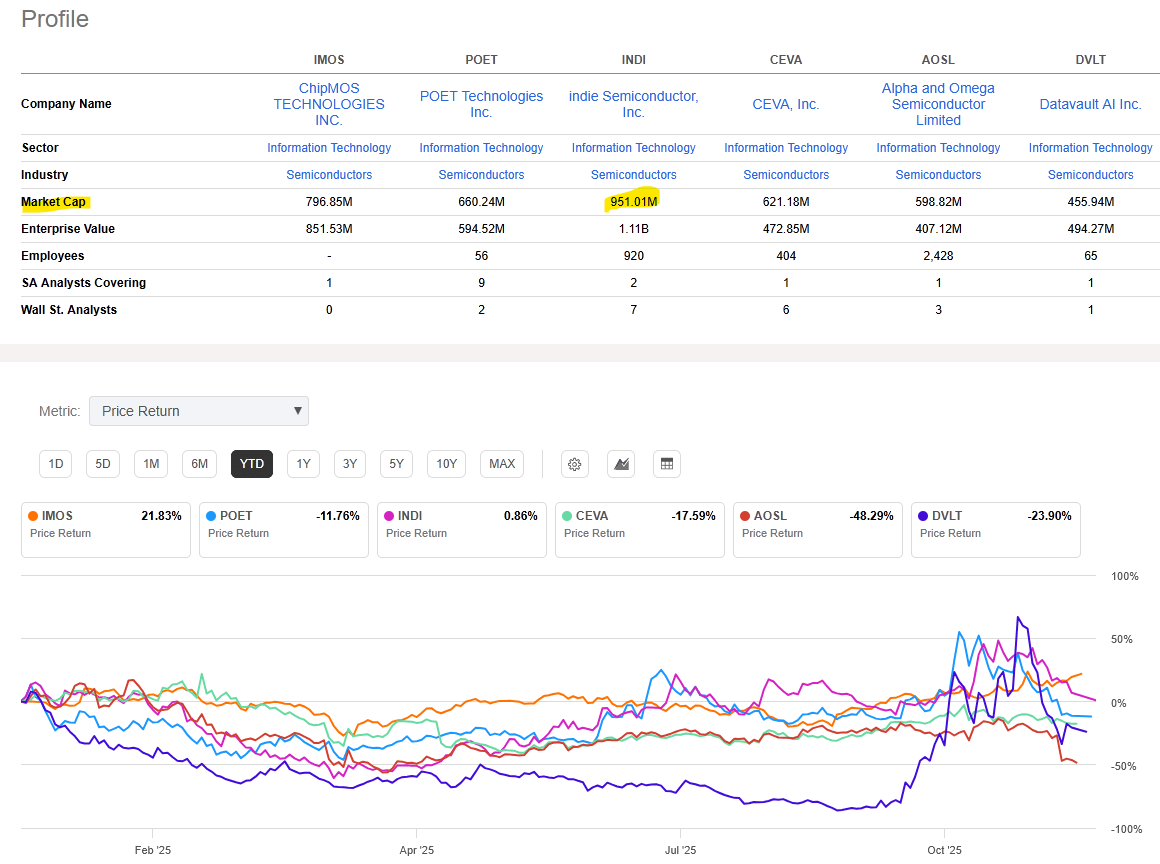Click the Semiconductors industry link under AOSL
This screenshot has height=864, width=1160.
tap(938, 175)
